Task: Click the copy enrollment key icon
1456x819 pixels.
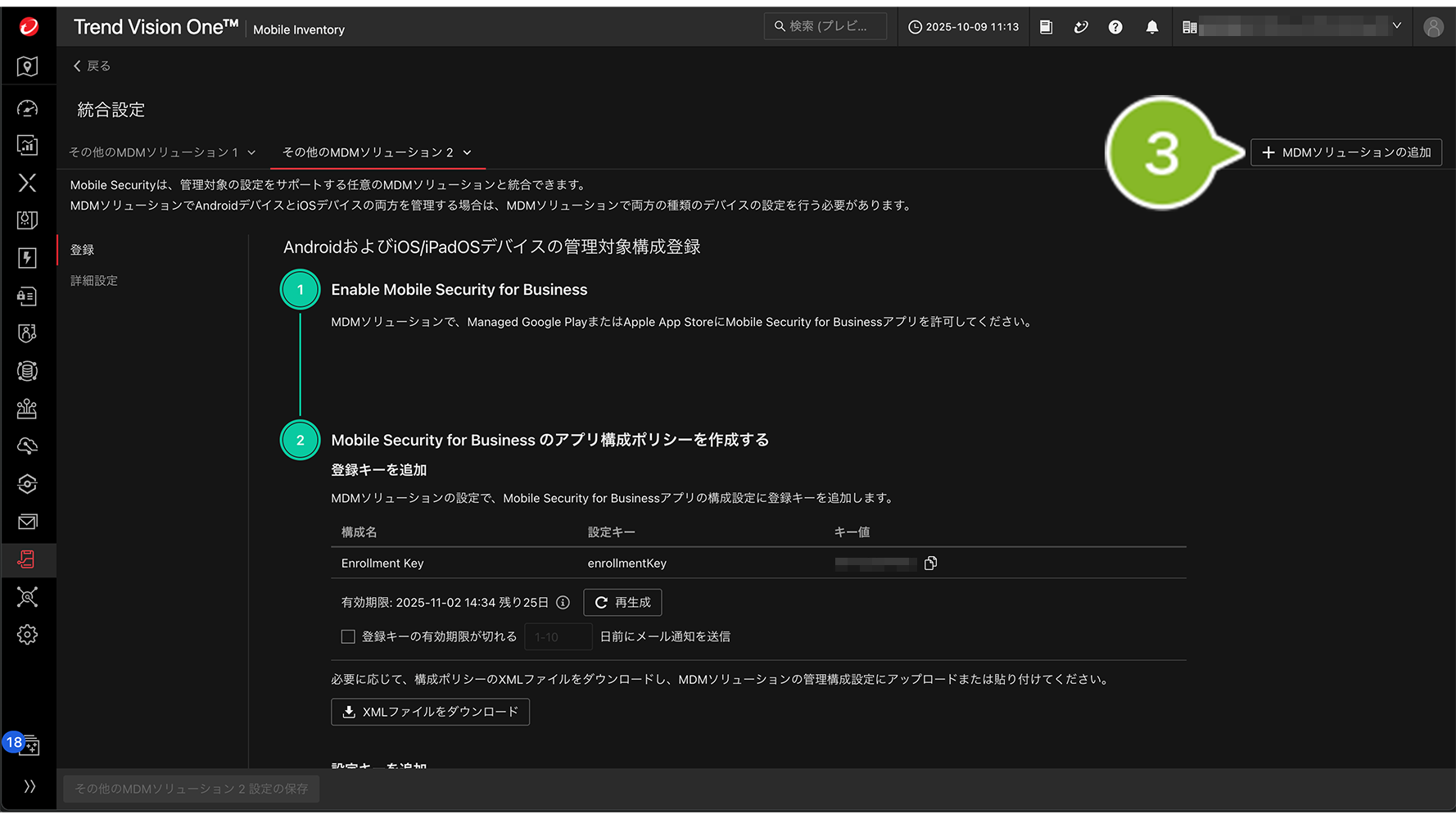Action: coord(930,563)
